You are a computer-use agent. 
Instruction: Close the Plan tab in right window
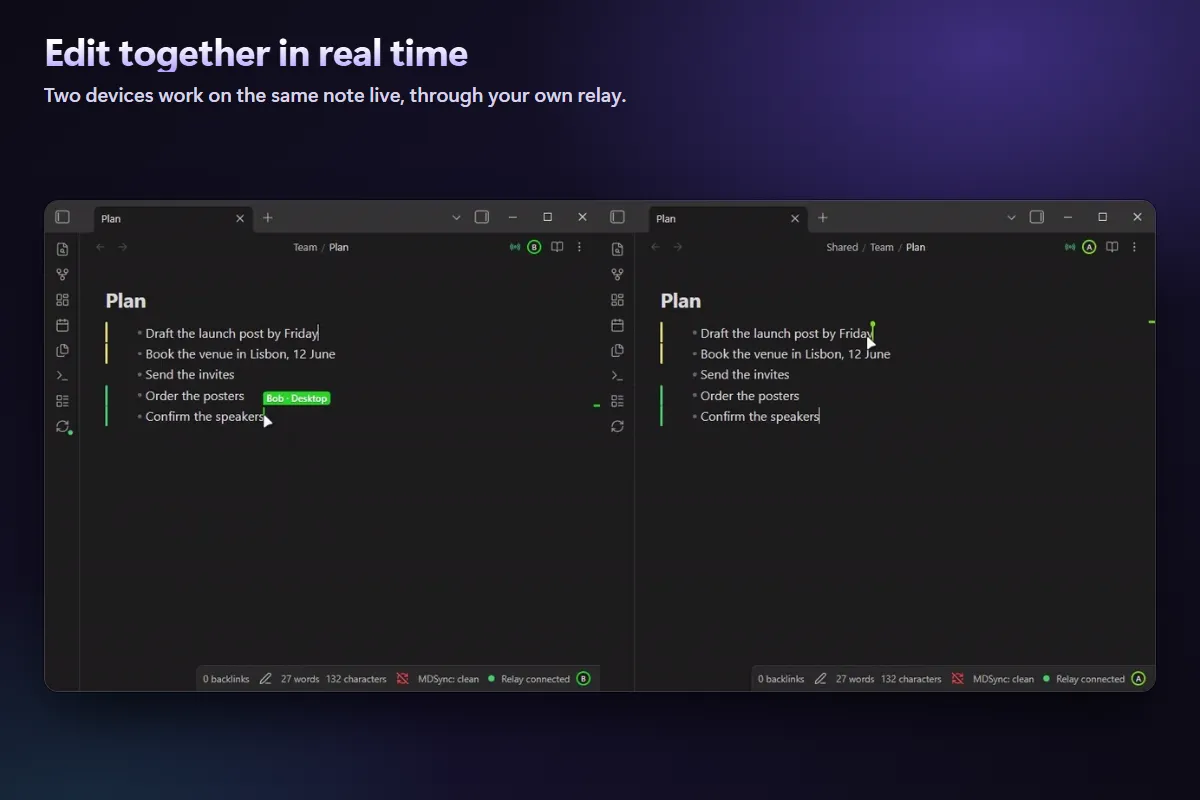(795, 218)
